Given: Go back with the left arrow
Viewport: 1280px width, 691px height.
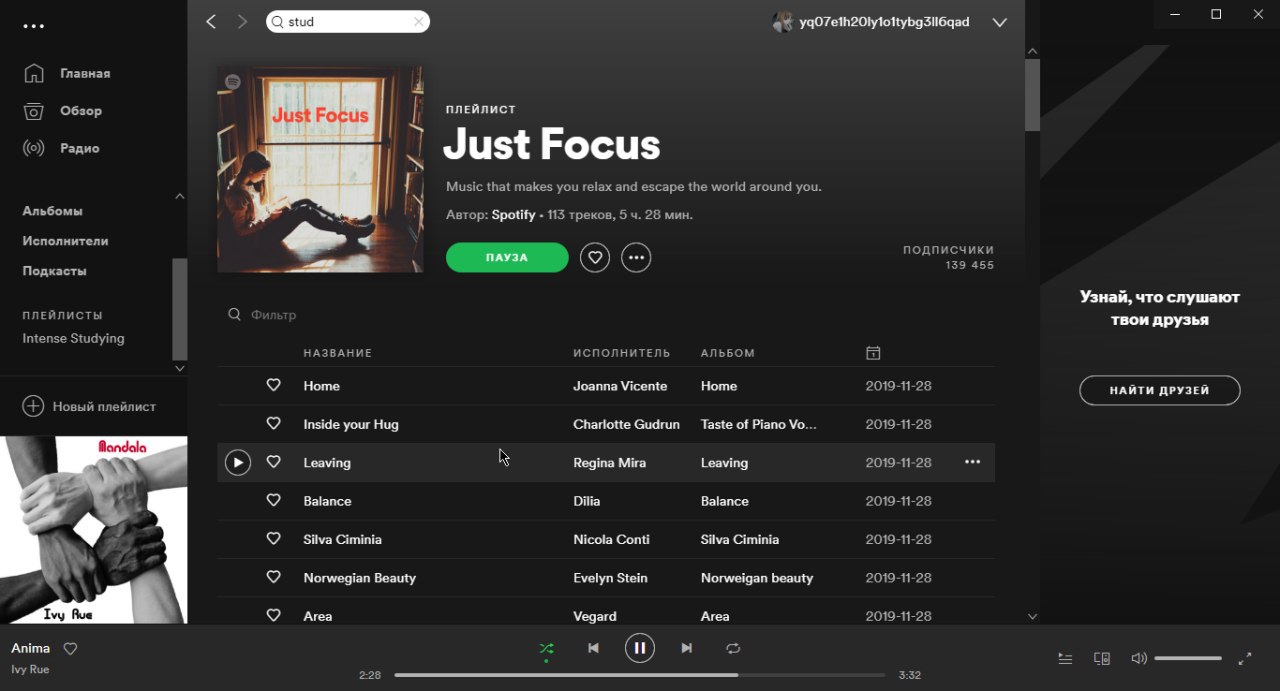Looking at the screenshot, I should (211, 22).
